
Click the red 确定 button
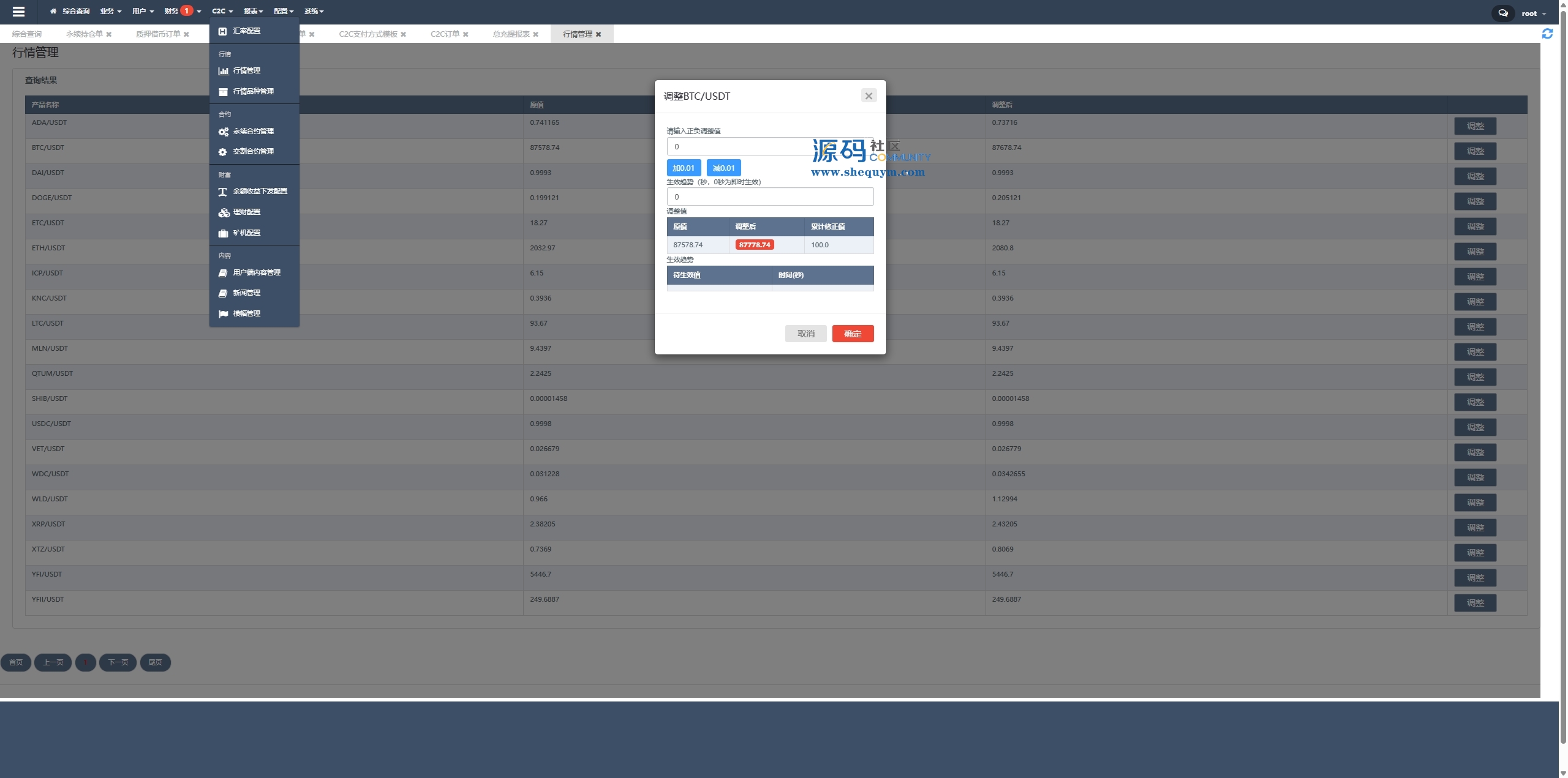pyautogui.click(x=852, y=334)
